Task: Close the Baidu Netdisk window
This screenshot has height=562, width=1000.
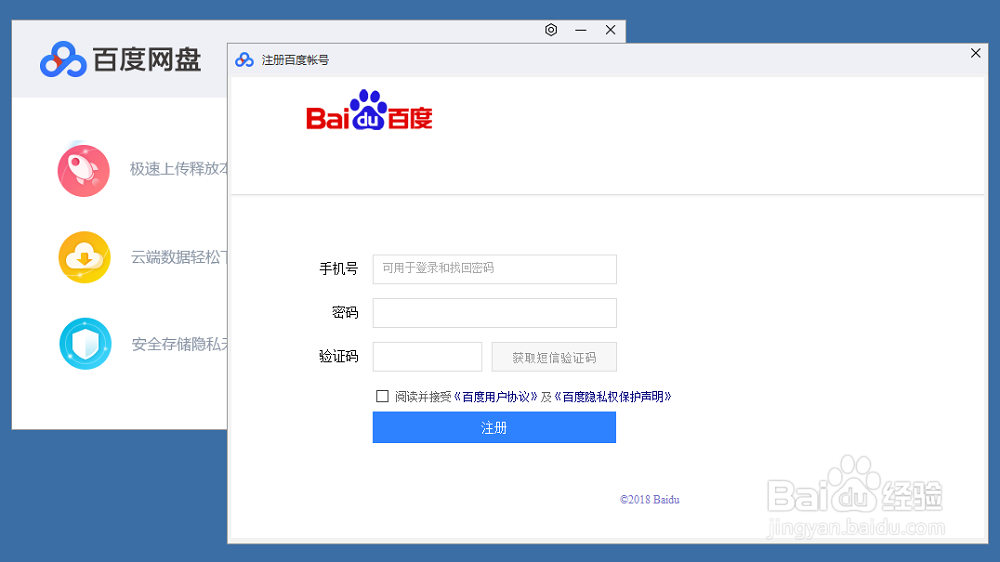Action: coord(610,30)
